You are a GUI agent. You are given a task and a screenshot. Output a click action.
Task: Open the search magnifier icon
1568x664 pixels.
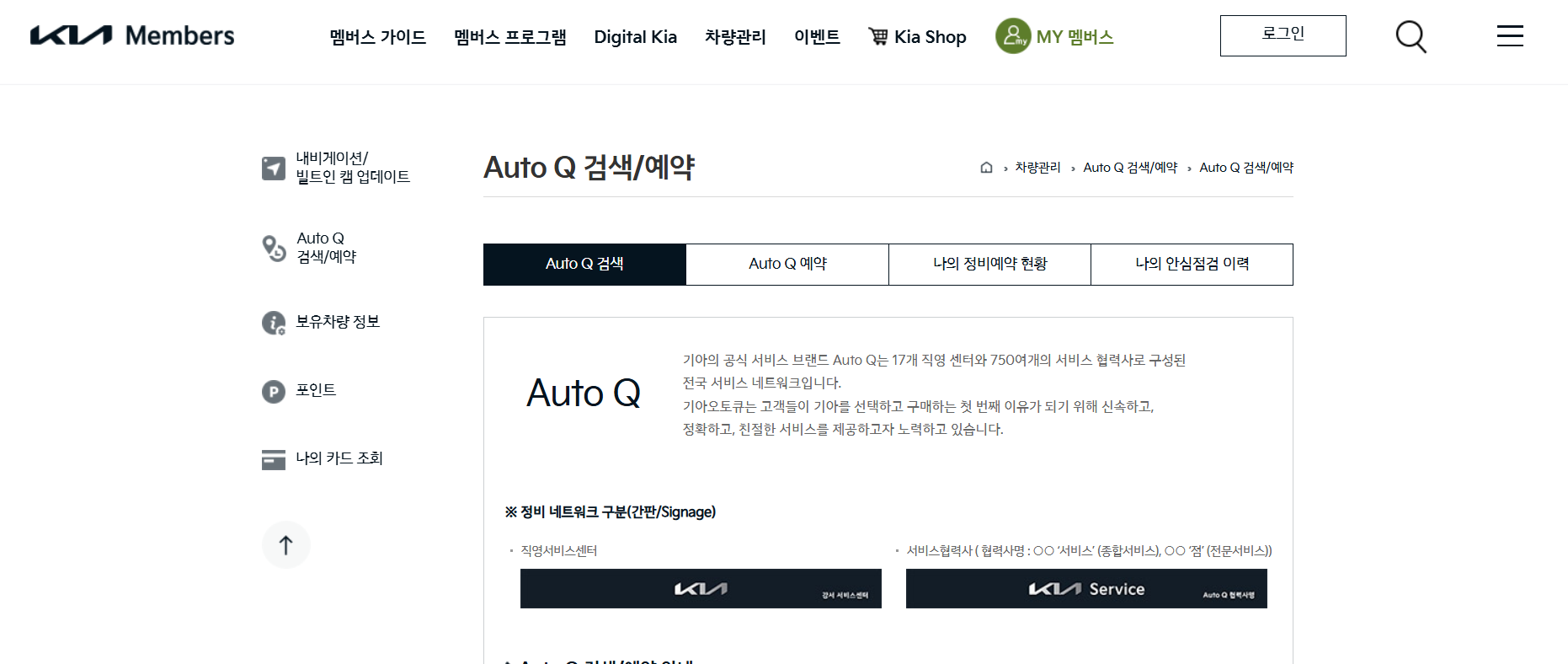[1411, 36]
